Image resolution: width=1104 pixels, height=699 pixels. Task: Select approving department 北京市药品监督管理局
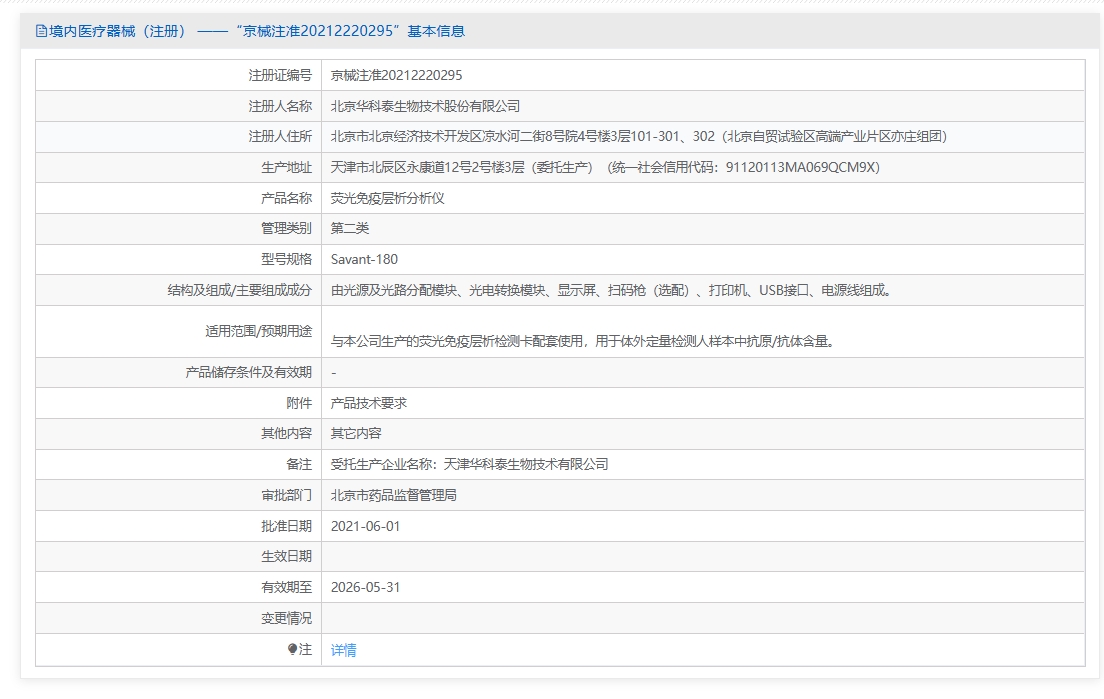click(394, 496)
